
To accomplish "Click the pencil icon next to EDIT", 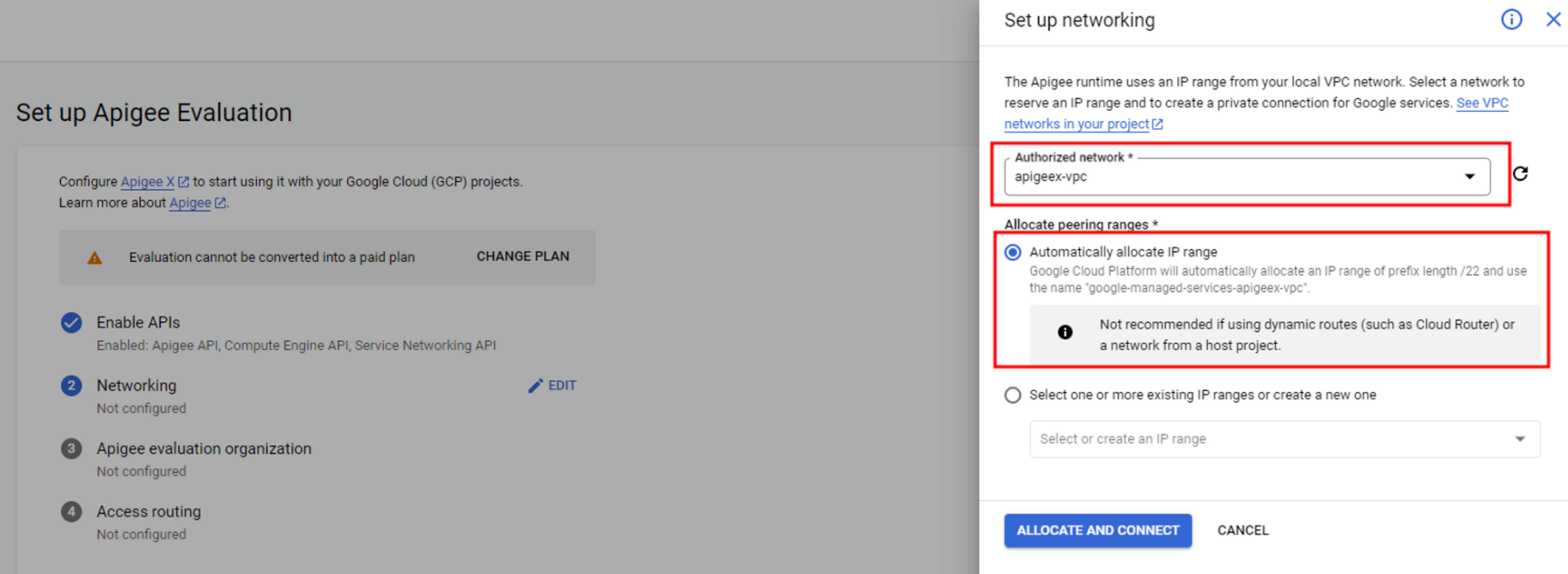I will (535, 386).
